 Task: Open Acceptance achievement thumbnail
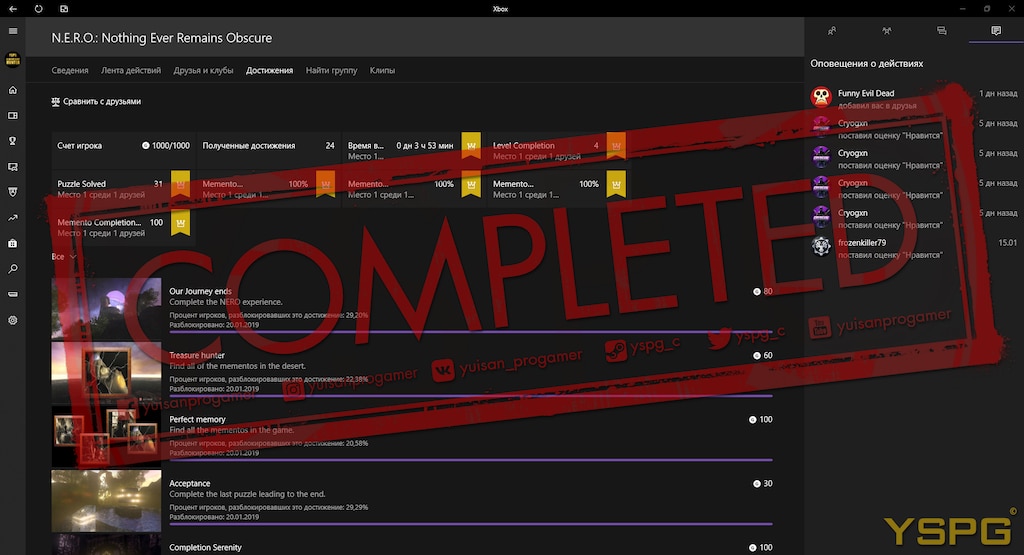(x=106, y=500)
